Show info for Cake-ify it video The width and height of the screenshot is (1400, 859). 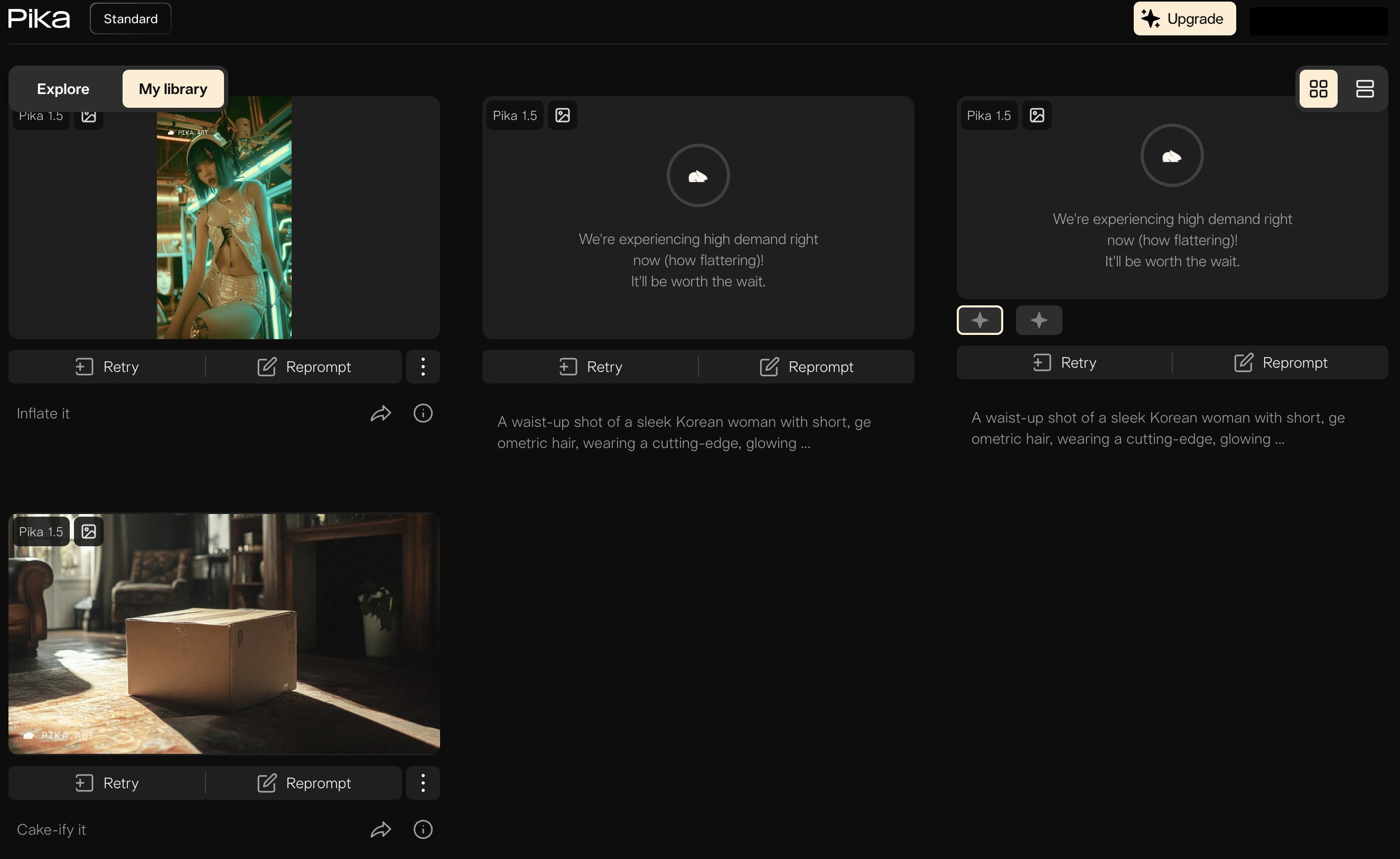click(x=423, y=829)
